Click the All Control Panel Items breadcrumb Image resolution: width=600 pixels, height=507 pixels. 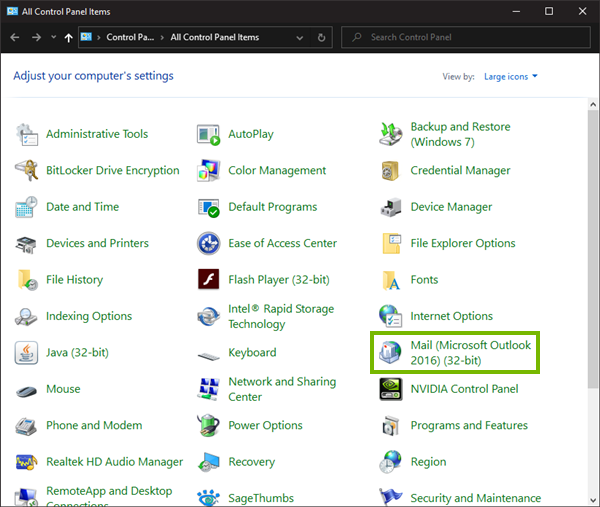(x=215, y=37)
